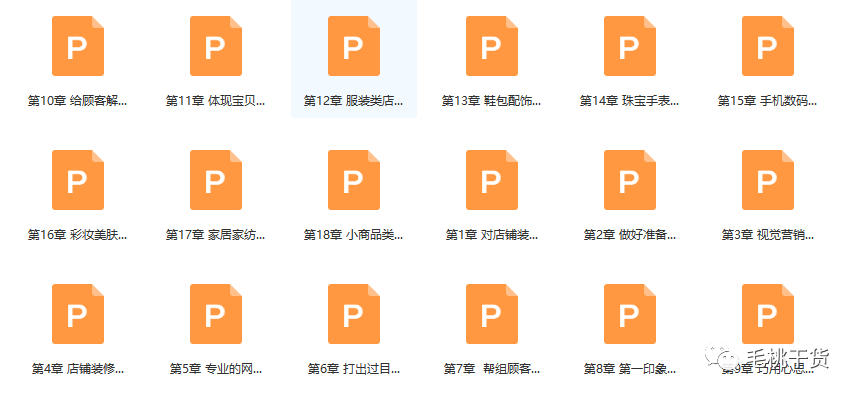Select the 第8章 第一印象 presentation icon
Screen dimensions: 857x396
[x=630, y=314]
